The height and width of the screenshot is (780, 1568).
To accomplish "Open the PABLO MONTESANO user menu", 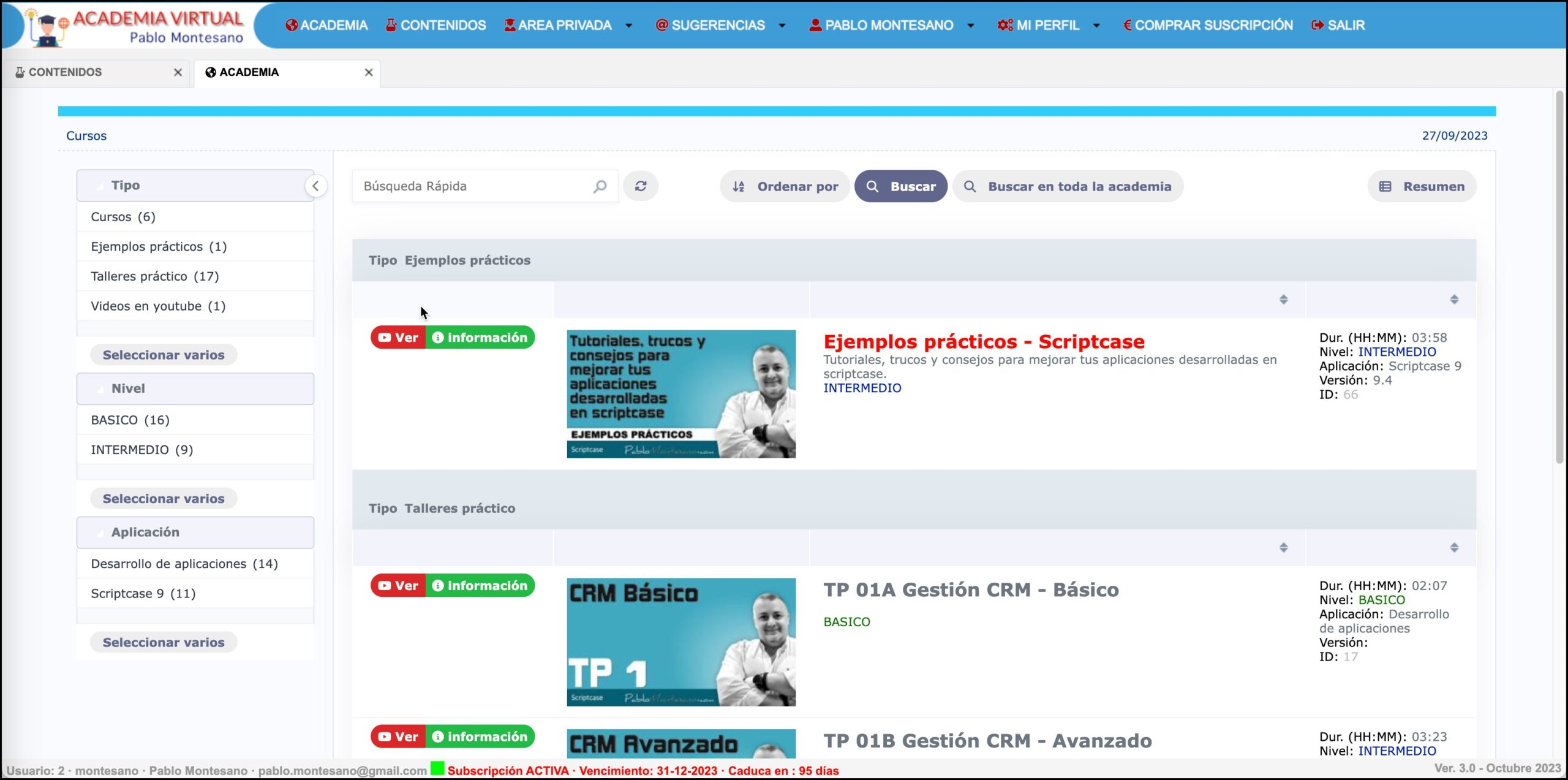I will point(881,25).
